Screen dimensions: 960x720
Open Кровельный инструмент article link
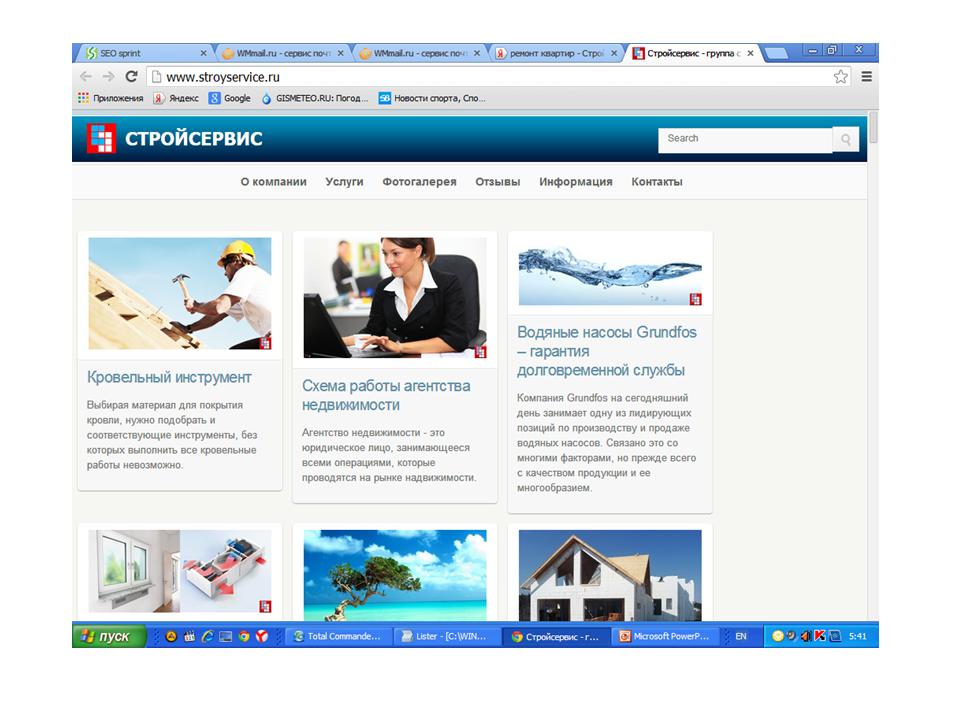coord(169,377)
